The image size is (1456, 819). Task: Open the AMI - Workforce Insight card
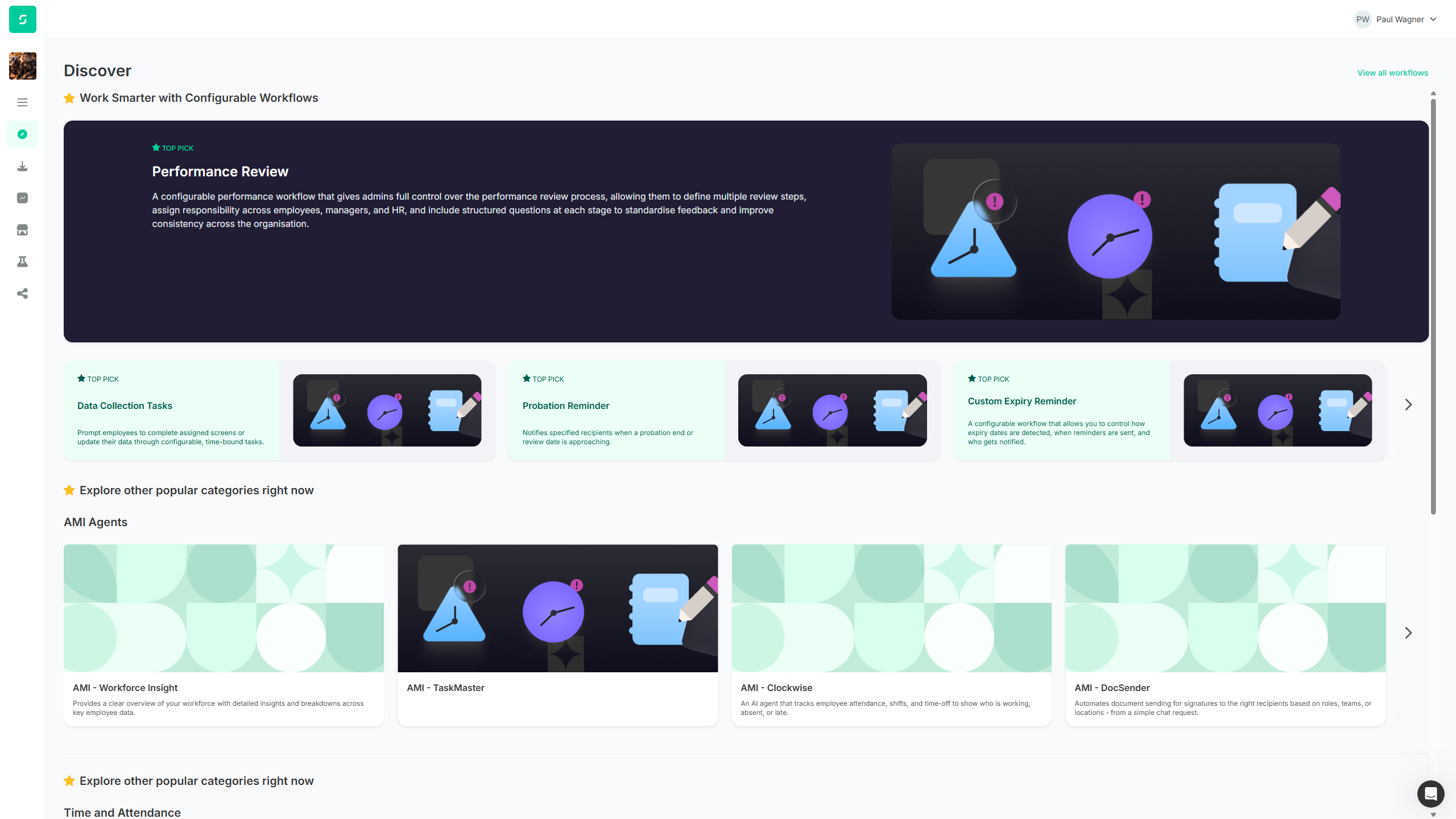click(224, 635)
